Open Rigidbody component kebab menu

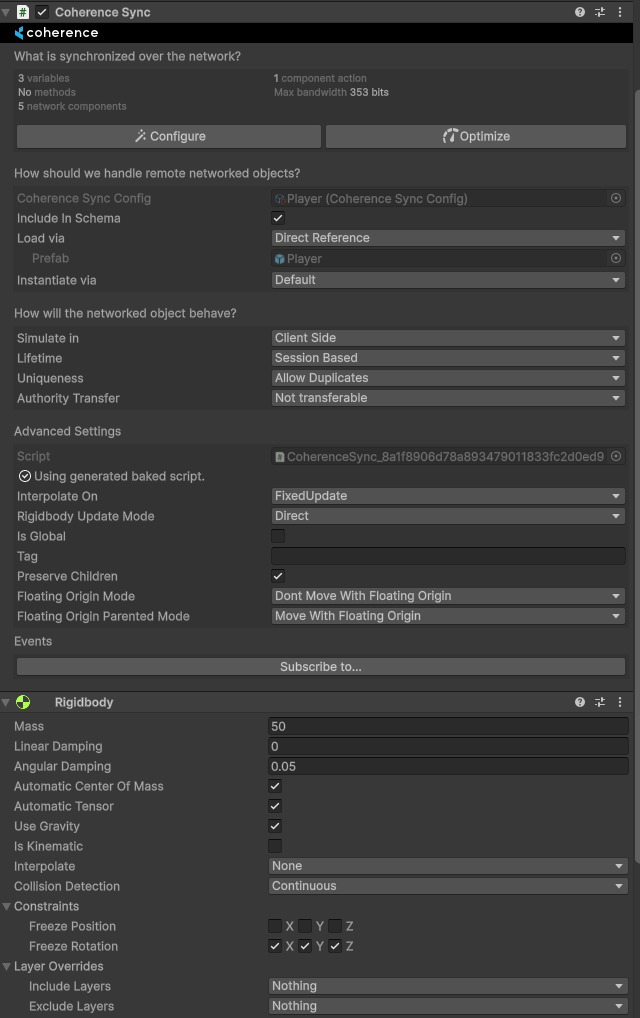tap(620, 702)
